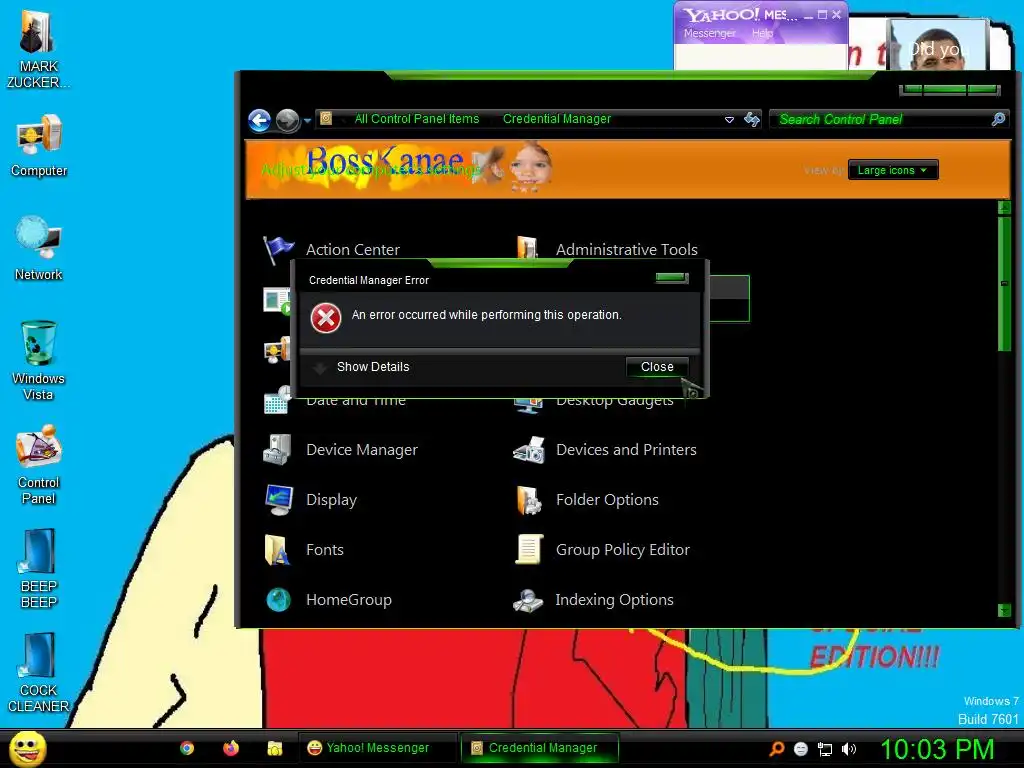Viewport: 1024px width, 768px height.
Task: Close the Credential Manager Error dialog
Action: [x=657, y=367]
